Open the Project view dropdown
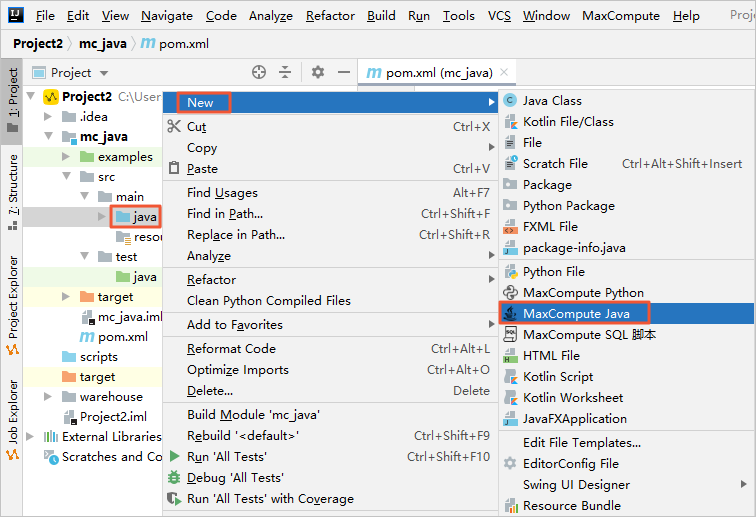This screenshot has width=756, height=517. point(104,73)
